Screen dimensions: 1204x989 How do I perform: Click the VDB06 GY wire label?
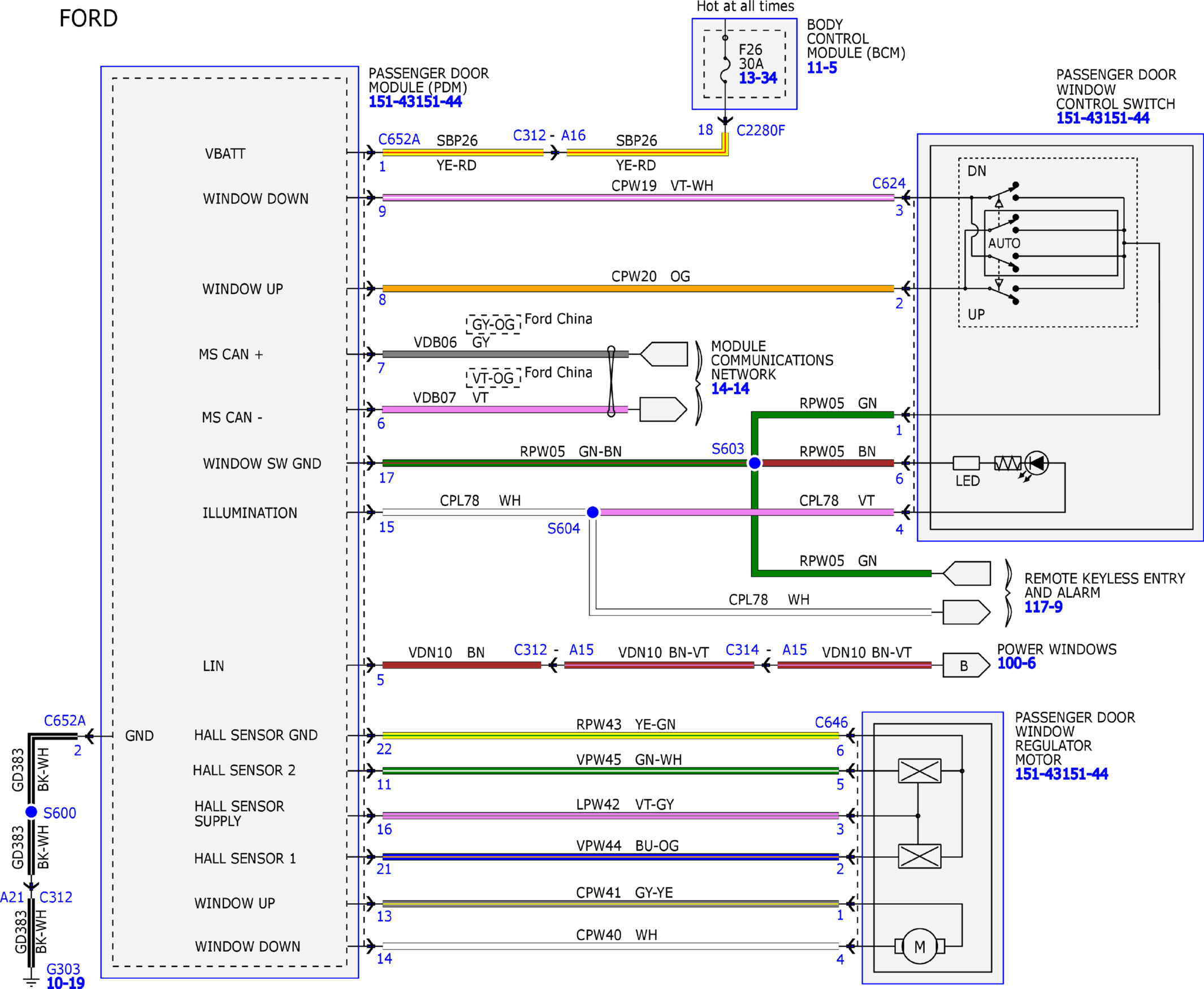point(452,342)
